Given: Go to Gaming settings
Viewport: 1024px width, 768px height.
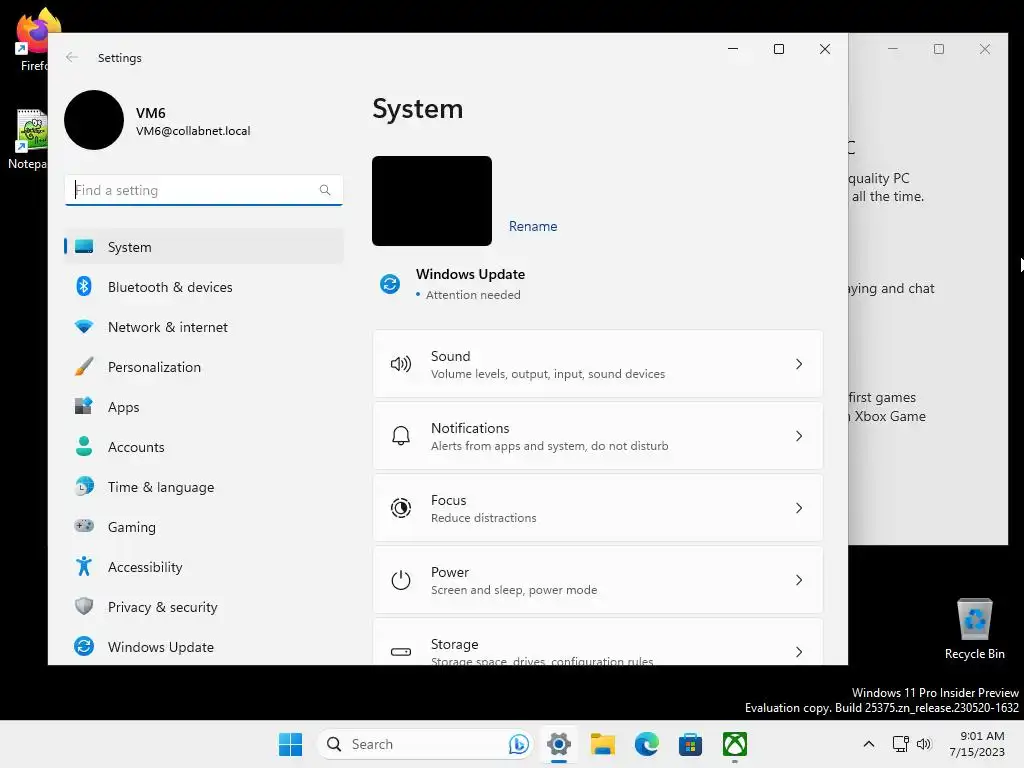Looking at the screenshot, I should click(204, 526).
